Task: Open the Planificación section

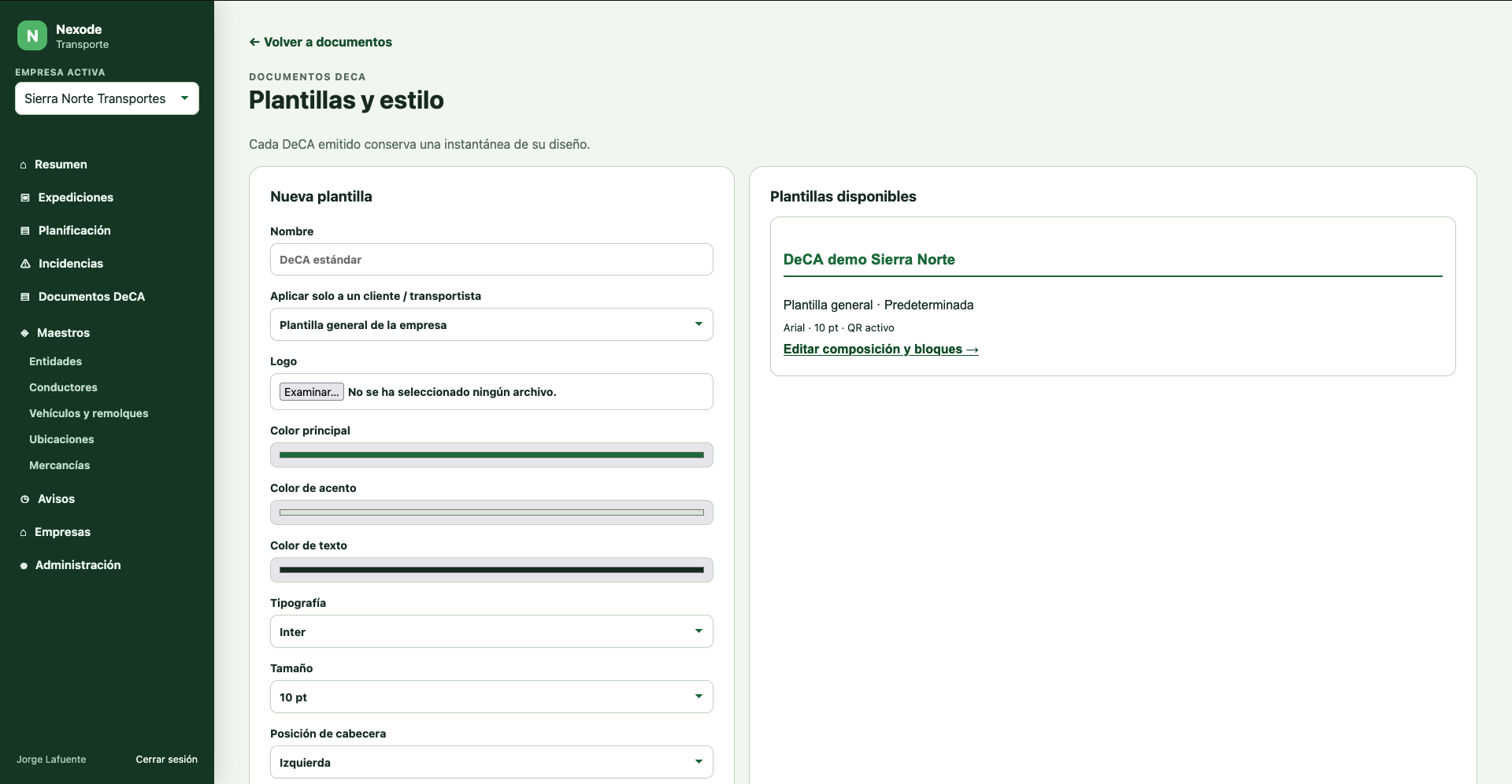Action: click(x=75, y=231)
